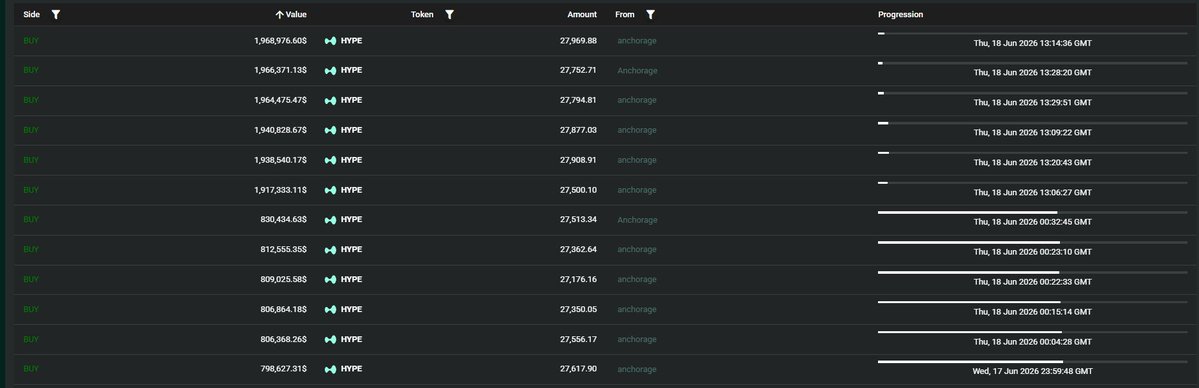Select value 830,434.63$

pos(284,220)
